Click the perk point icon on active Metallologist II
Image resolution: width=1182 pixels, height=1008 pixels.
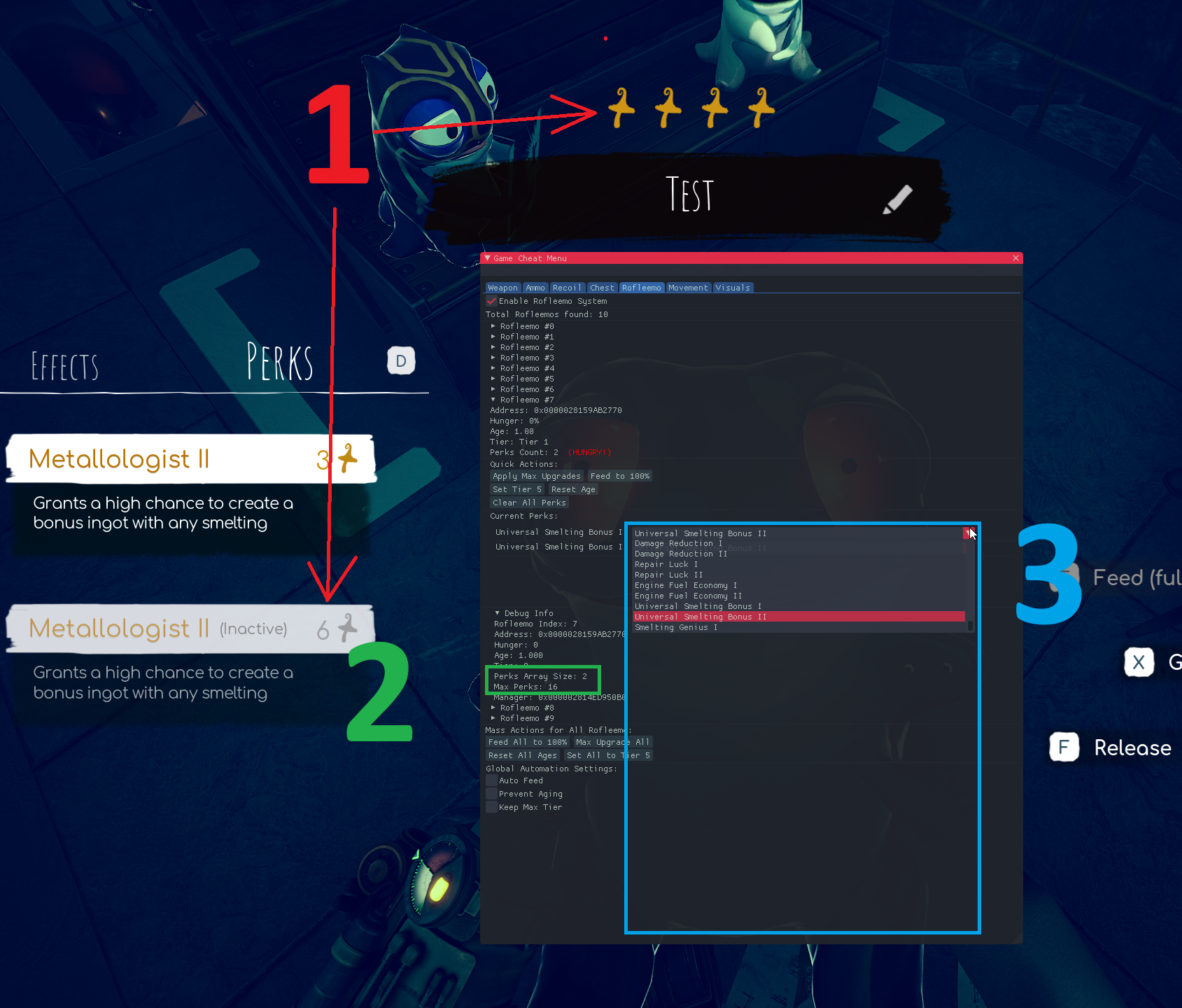click(x=347, y=458)
